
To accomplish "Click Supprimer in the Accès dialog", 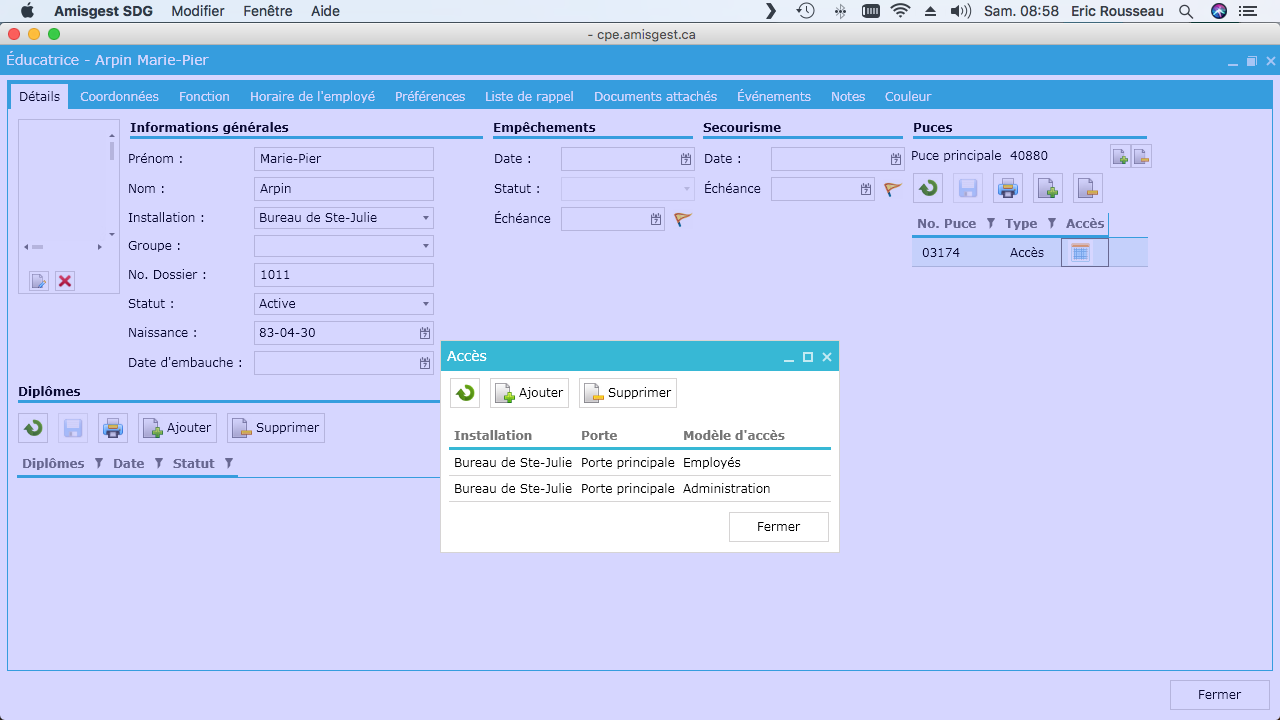I will pos(628,393).
